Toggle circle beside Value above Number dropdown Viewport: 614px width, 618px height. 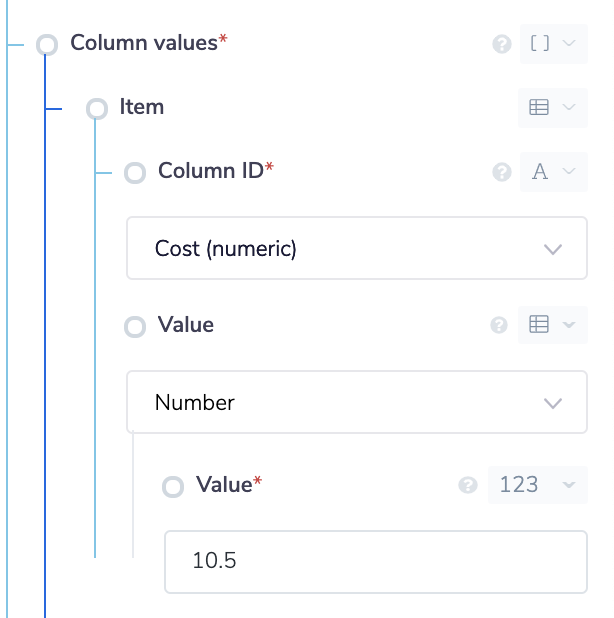(135, 327)
